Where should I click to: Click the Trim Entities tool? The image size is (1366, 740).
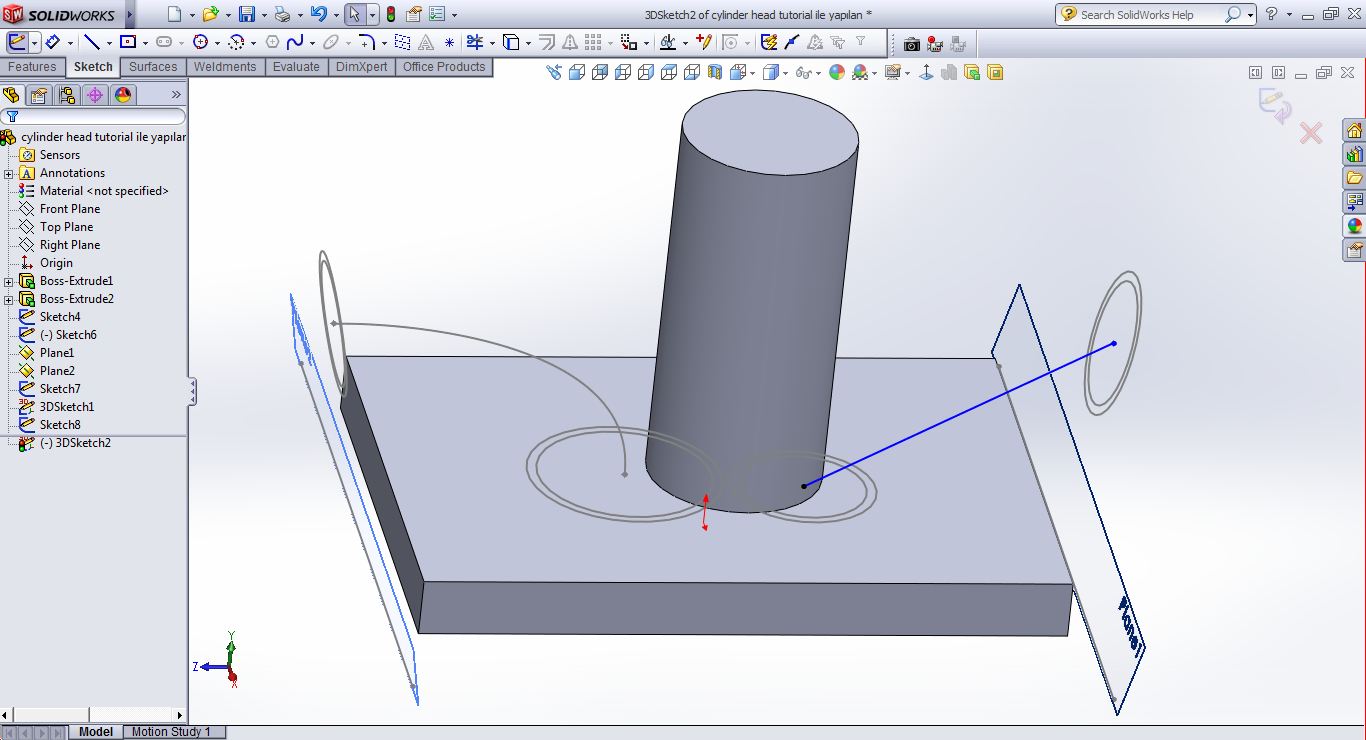click(475, 42)
